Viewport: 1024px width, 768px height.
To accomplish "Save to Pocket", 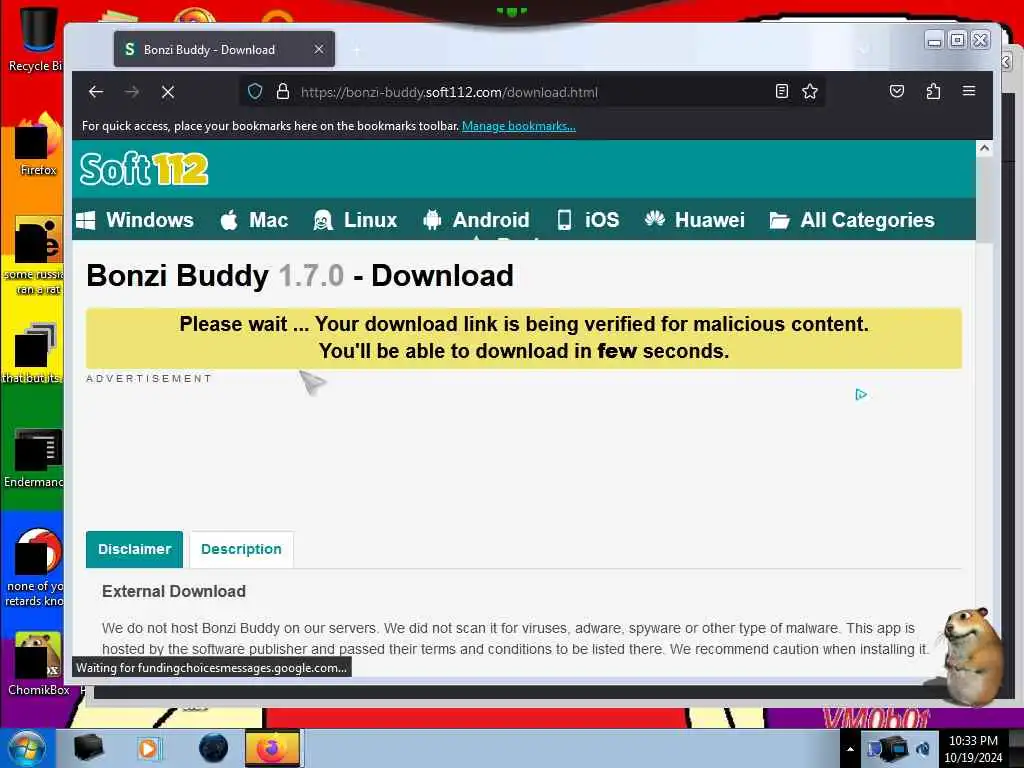I will point(897,91).
